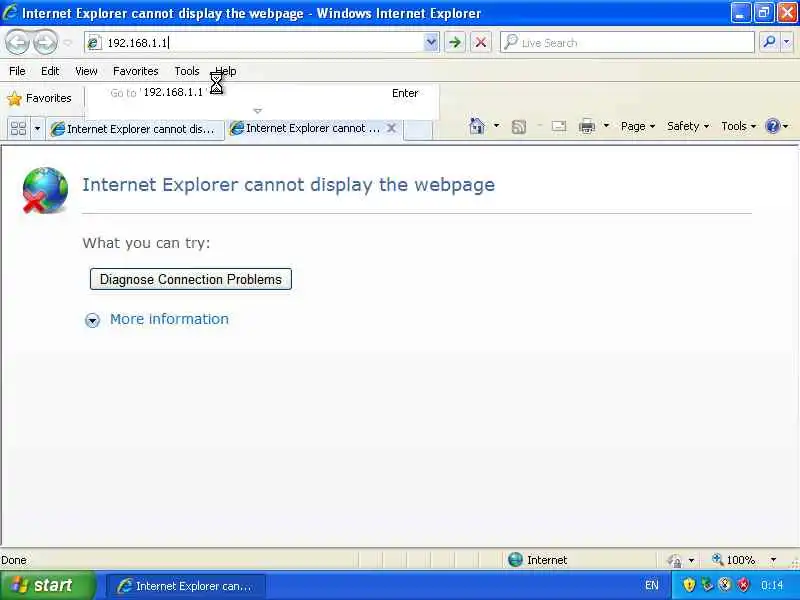
Task: Click the system tray clock
Action: pyautogui.click(x=772, y=585)
